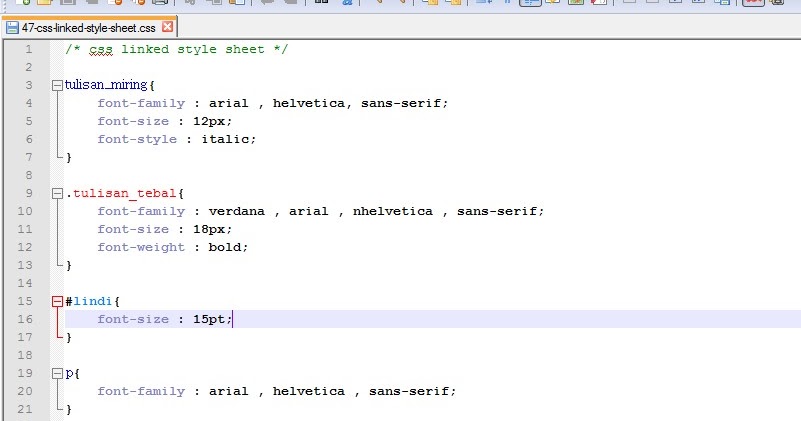
Task: Click sans-serif on line 20
Action: click(x=409, y=391)
